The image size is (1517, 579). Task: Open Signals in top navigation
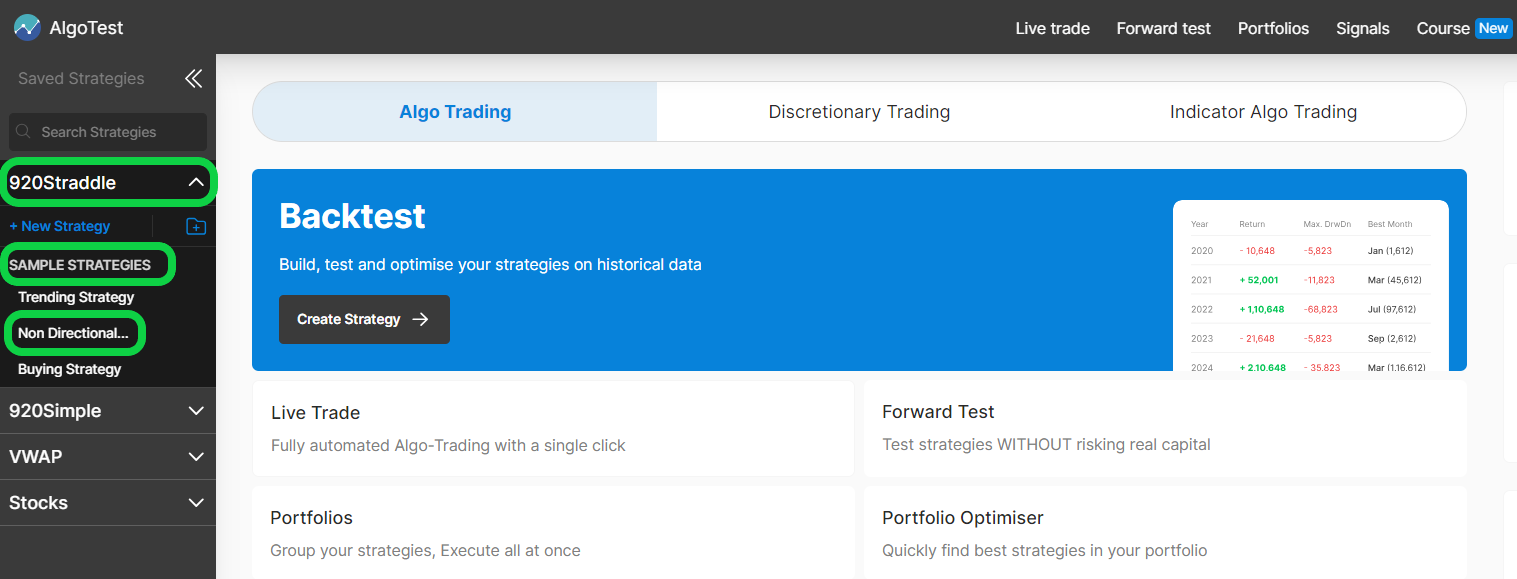[1362, 28]
